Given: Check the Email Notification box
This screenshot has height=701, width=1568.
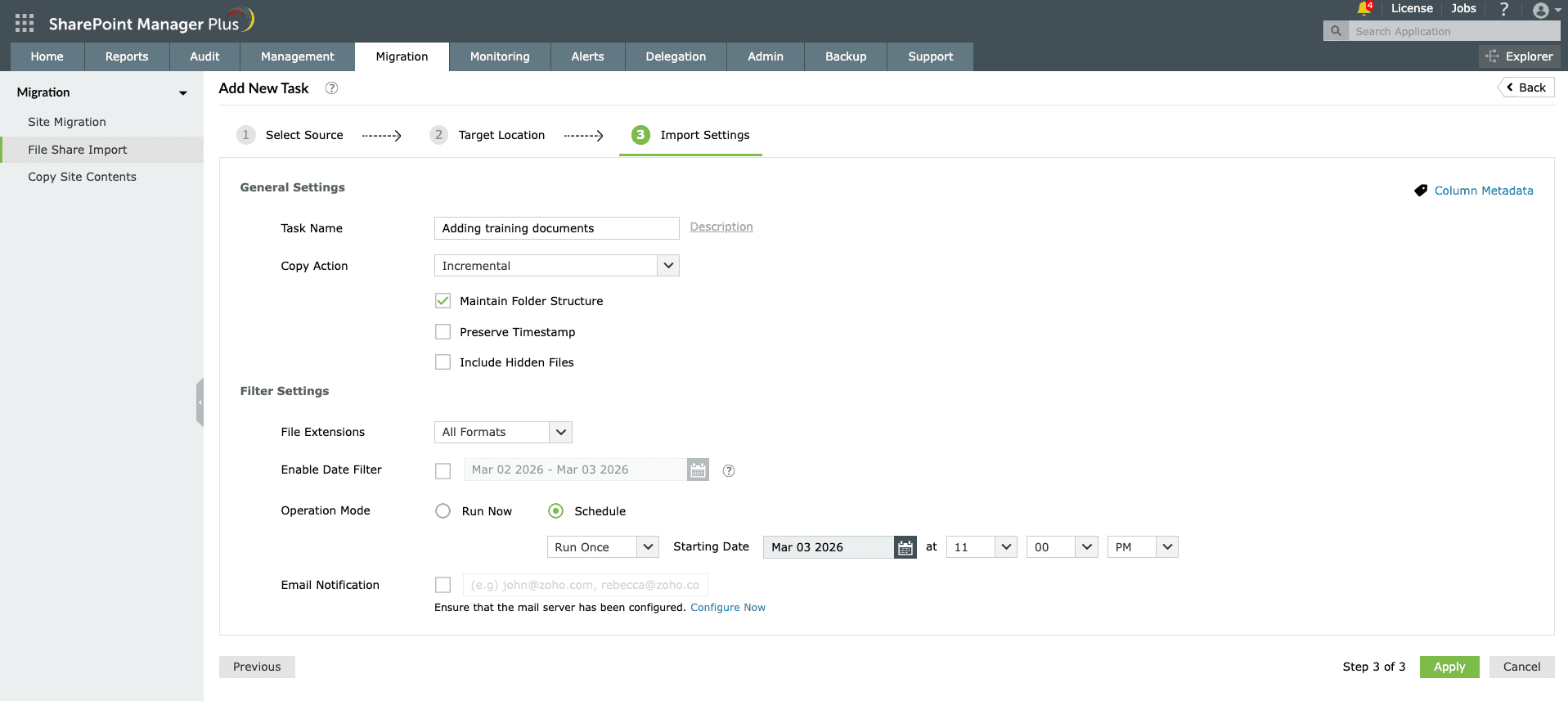Looking at the screenshot, I should [x=443, y=585].
